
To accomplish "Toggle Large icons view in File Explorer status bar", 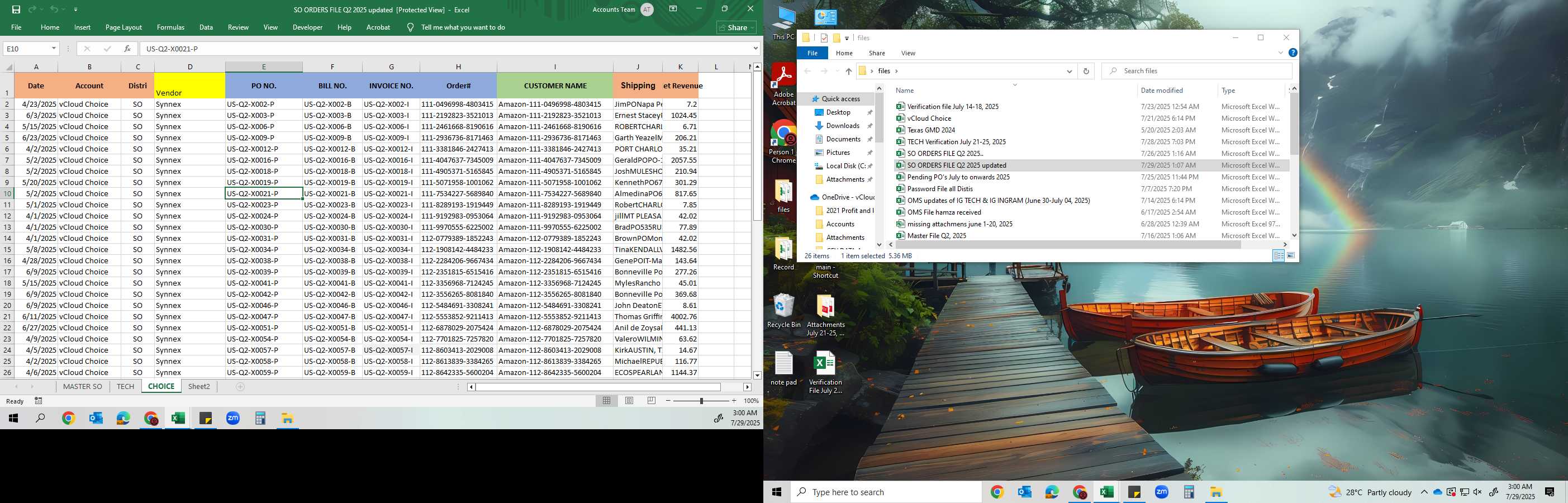I will pos(1291,256).
